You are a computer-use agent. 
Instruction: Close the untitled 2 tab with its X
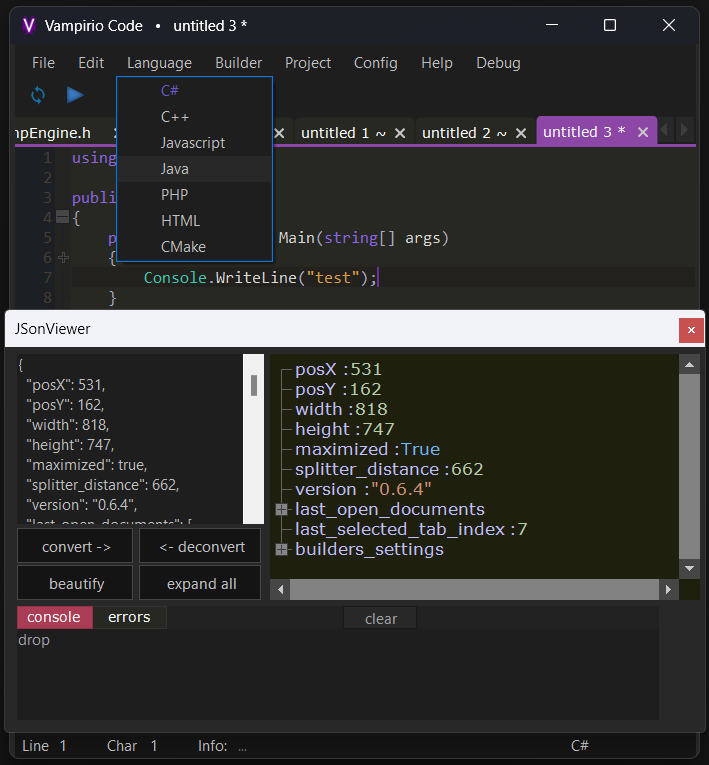(520, 133)
